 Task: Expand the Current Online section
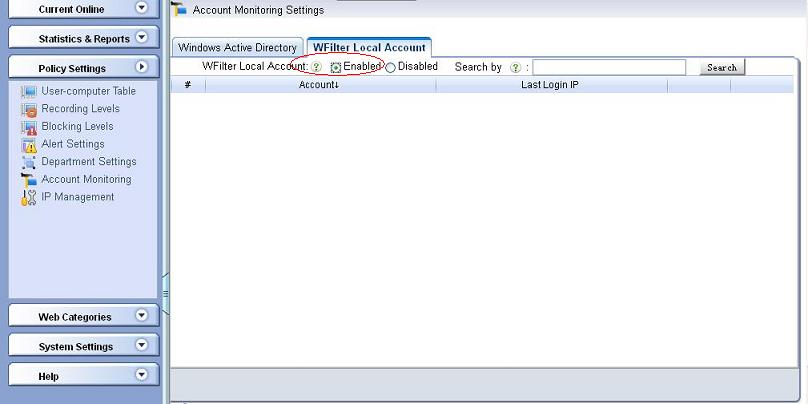point(141,8)
